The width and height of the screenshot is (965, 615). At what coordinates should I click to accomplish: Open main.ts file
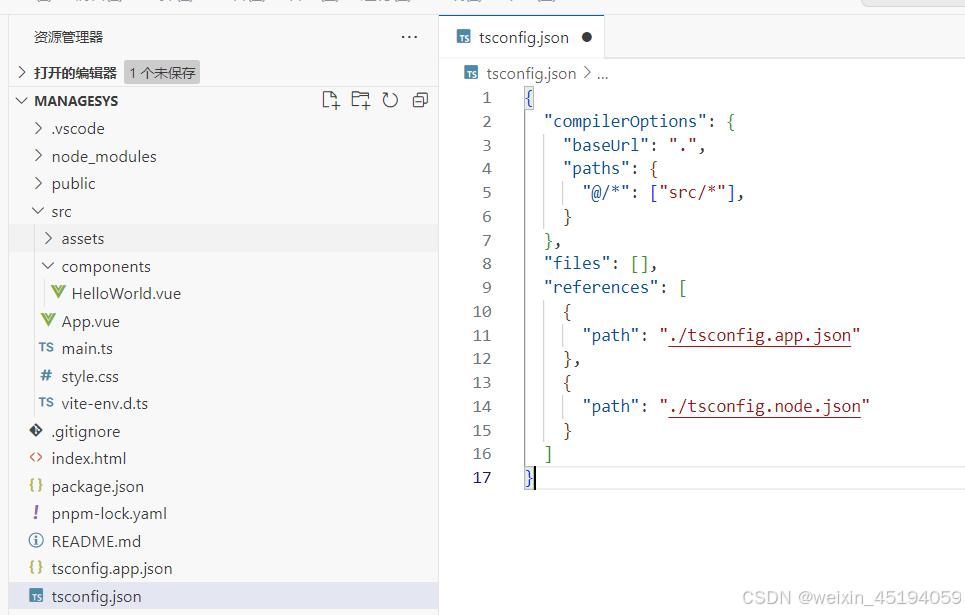[87, 348]
